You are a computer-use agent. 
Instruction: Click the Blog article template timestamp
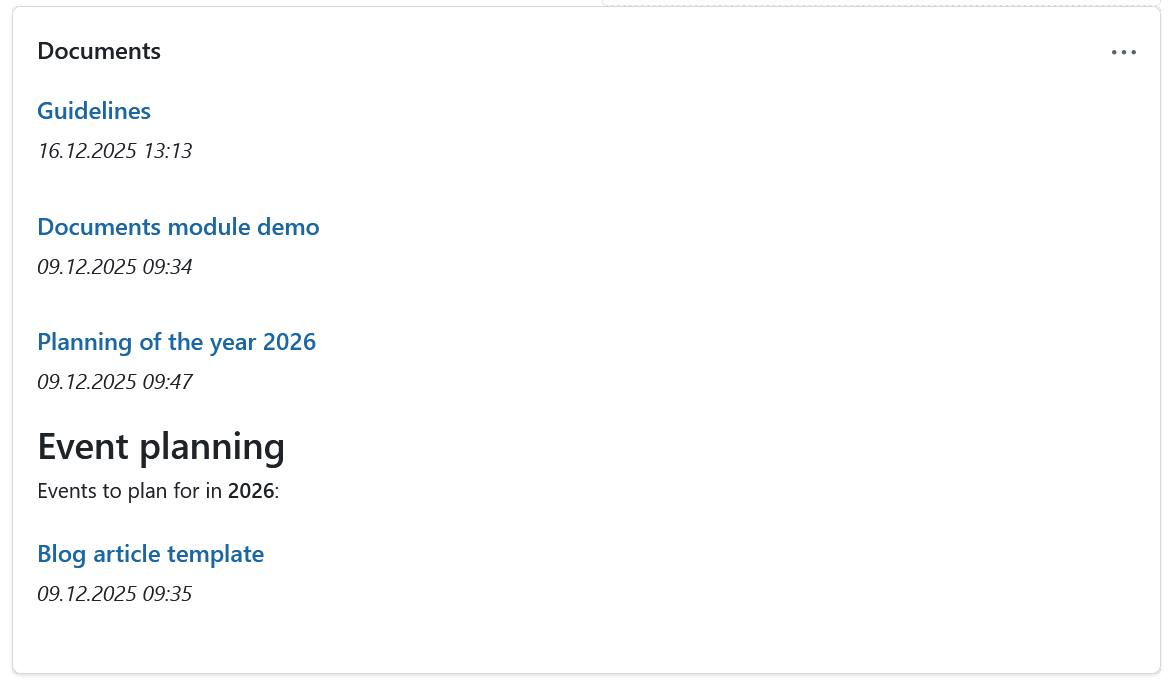(114, 593)
